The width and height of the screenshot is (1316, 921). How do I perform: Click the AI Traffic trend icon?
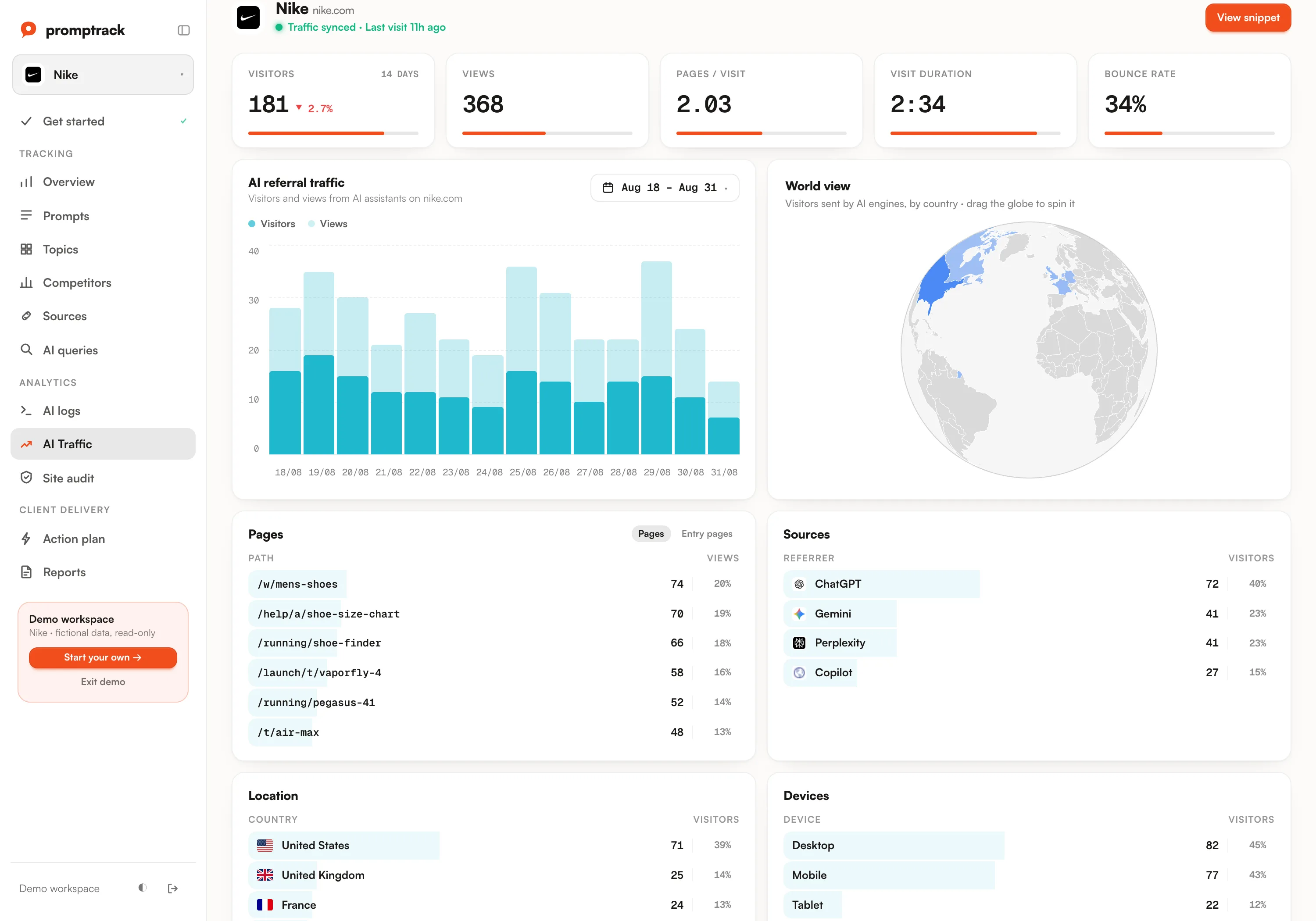pyautogui.click(x=26, y=444)
